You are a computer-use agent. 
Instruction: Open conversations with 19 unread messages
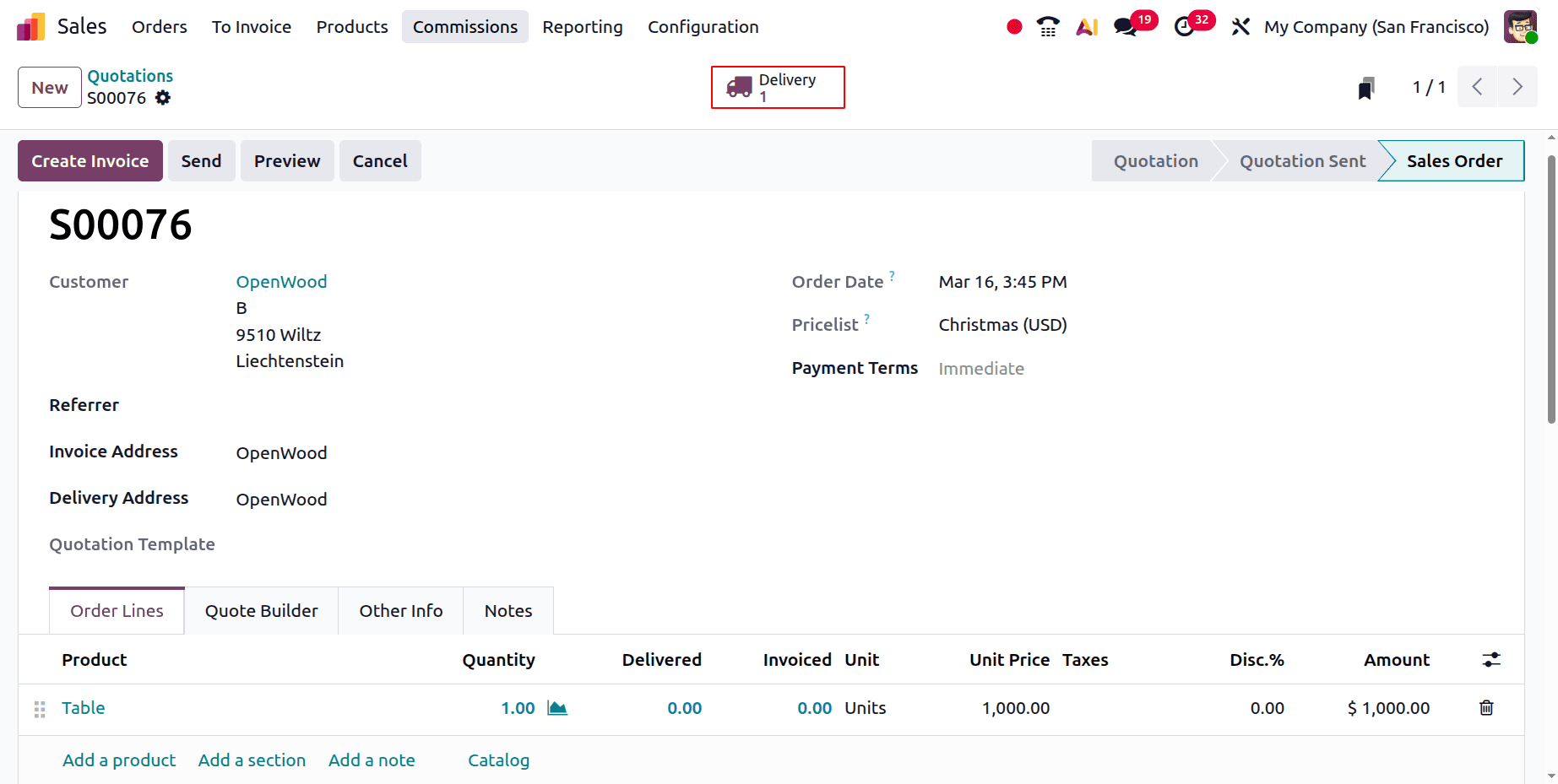pos(1134,25)
